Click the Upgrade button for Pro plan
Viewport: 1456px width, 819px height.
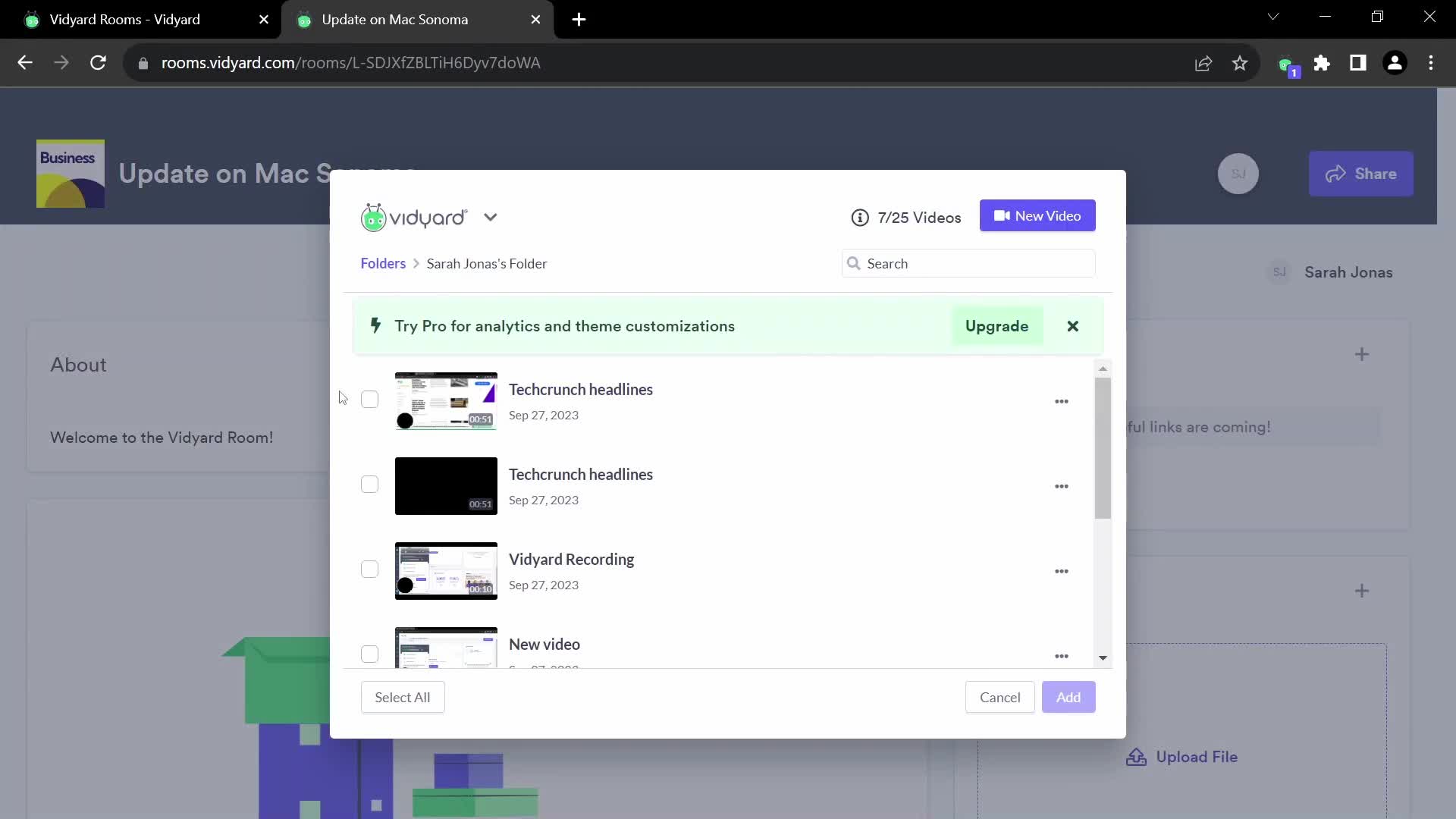[x=997, y=326]
